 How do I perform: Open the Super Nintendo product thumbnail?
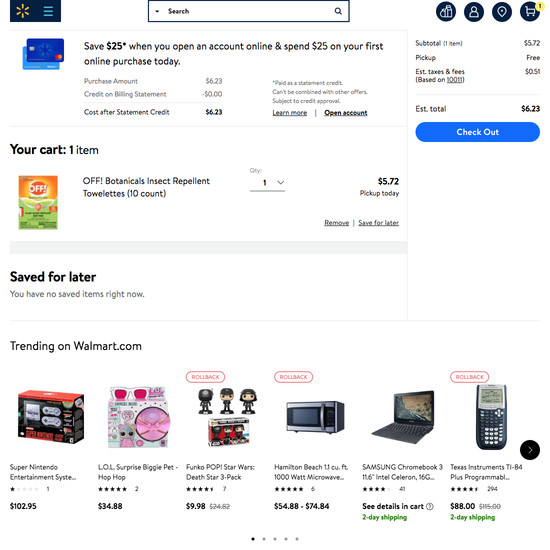(51, 417)
